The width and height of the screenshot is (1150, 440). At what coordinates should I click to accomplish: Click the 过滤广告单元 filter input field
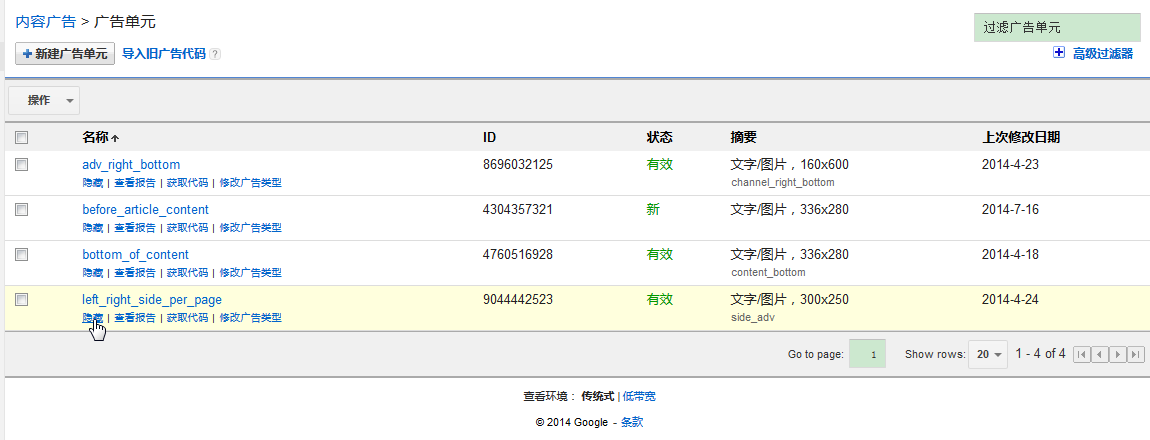1057,27
